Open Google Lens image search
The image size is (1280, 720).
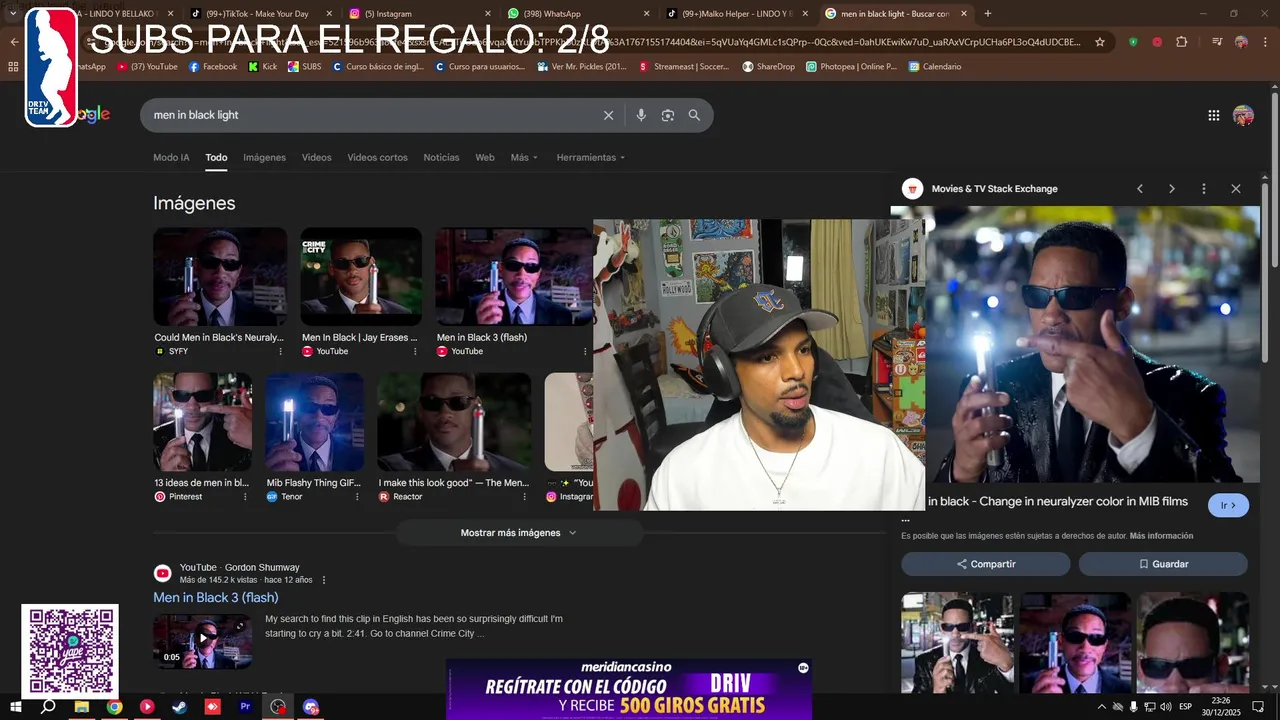668,115
